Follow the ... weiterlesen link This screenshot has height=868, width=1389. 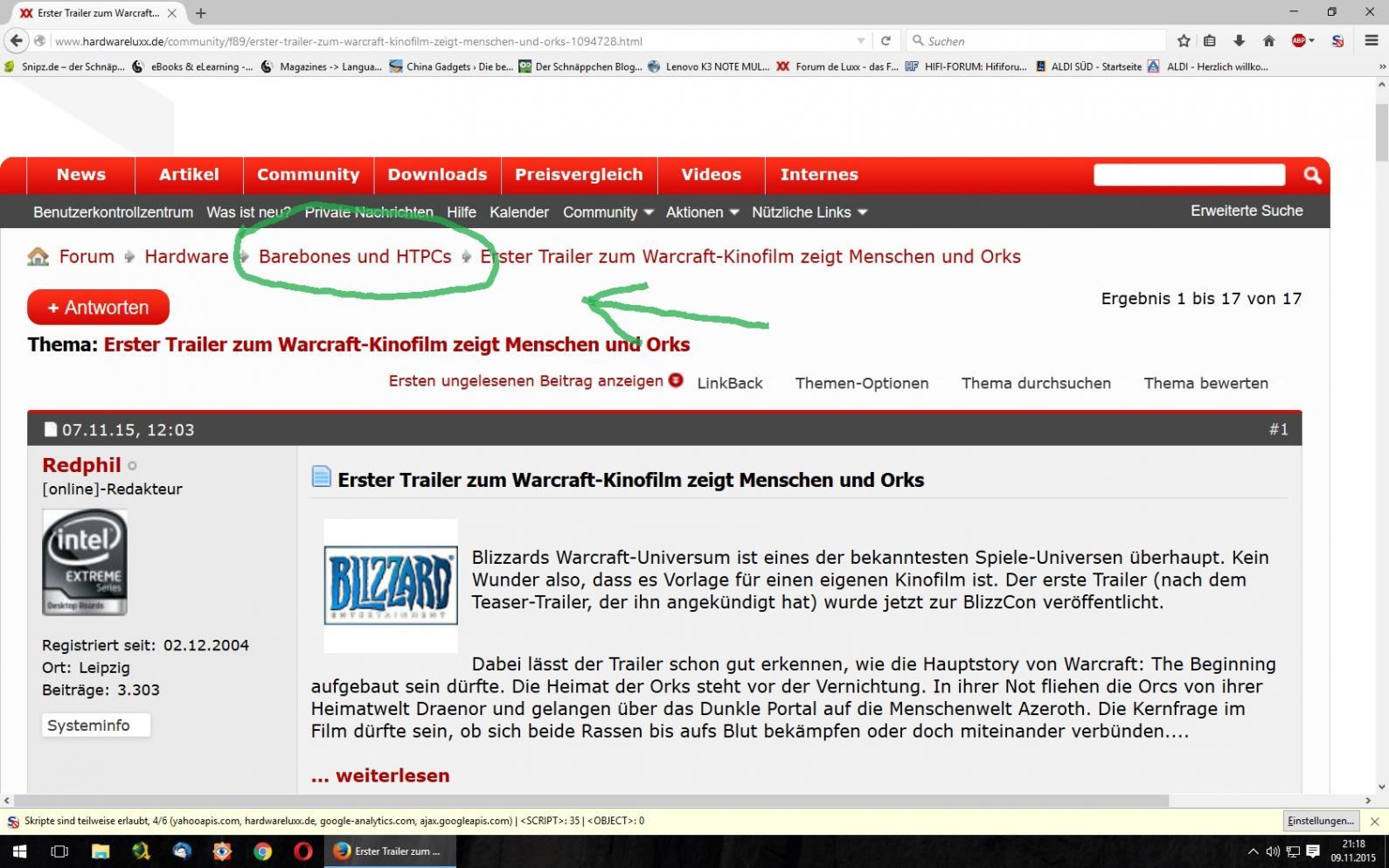coord(380,775)
